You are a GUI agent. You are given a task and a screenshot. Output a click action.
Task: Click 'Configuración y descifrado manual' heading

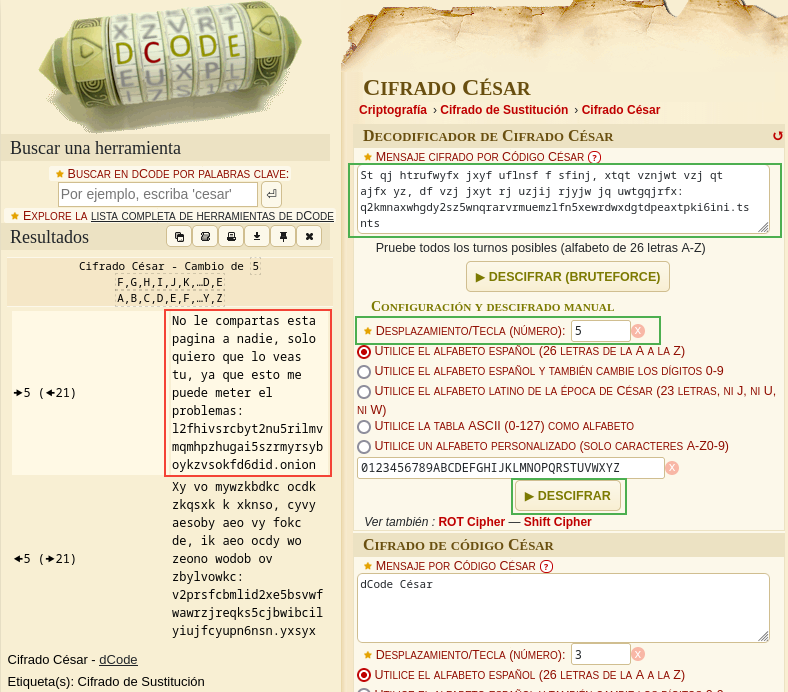click(492, 307)
